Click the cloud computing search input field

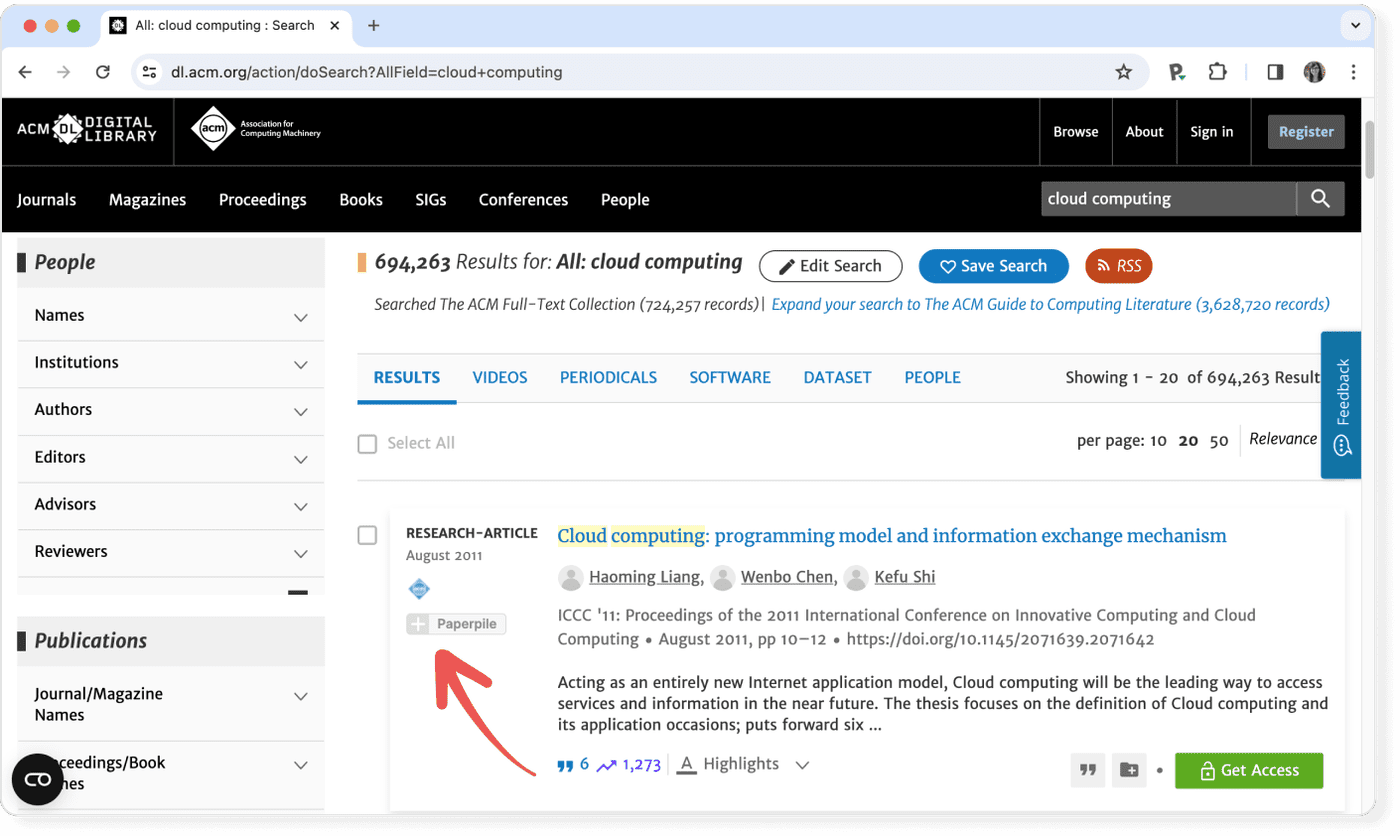pyautogui.click(x=1168, y=198)
